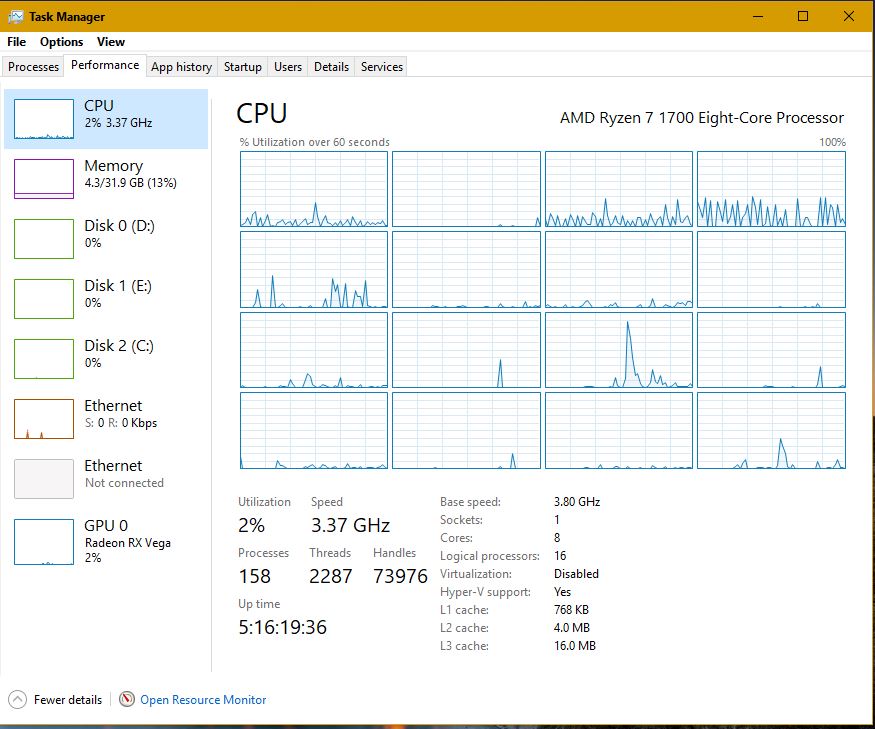Select the Disk 0 (D:) graph thumbnail

44,239
